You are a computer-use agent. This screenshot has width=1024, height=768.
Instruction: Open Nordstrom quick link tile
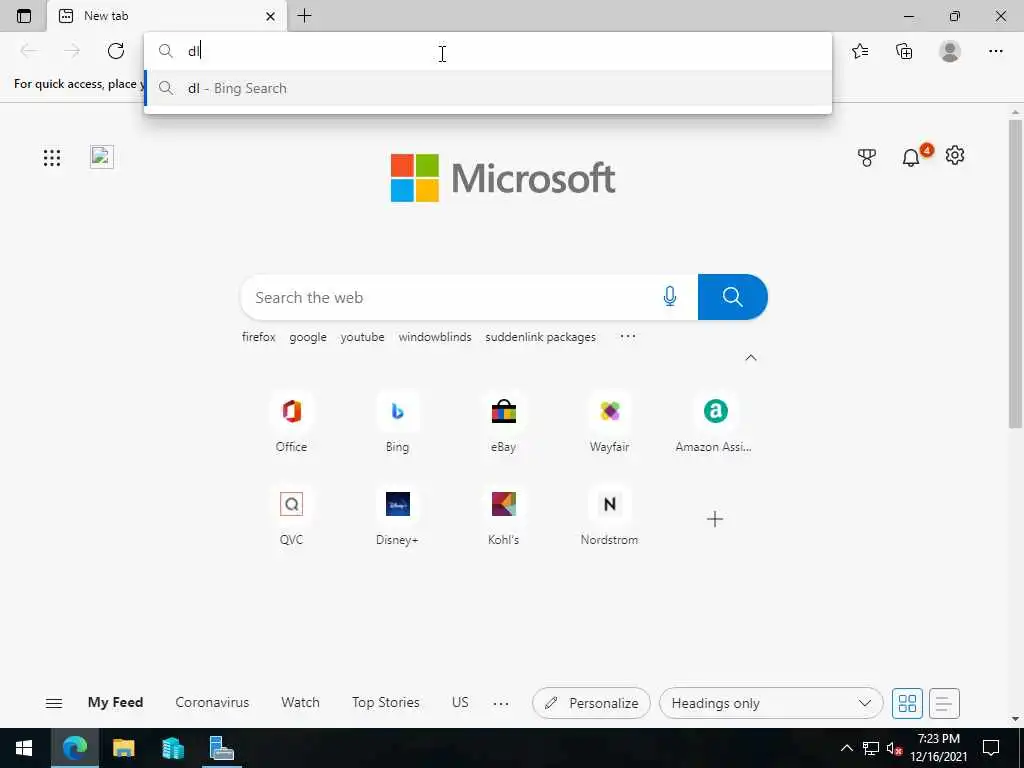(609, 517)
